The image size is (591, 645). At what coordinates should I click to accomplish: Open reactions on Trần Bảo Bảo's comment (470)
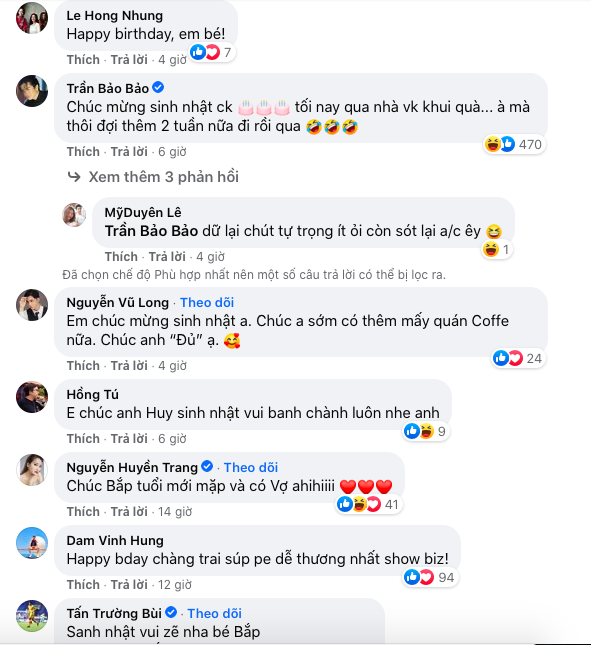515,144
